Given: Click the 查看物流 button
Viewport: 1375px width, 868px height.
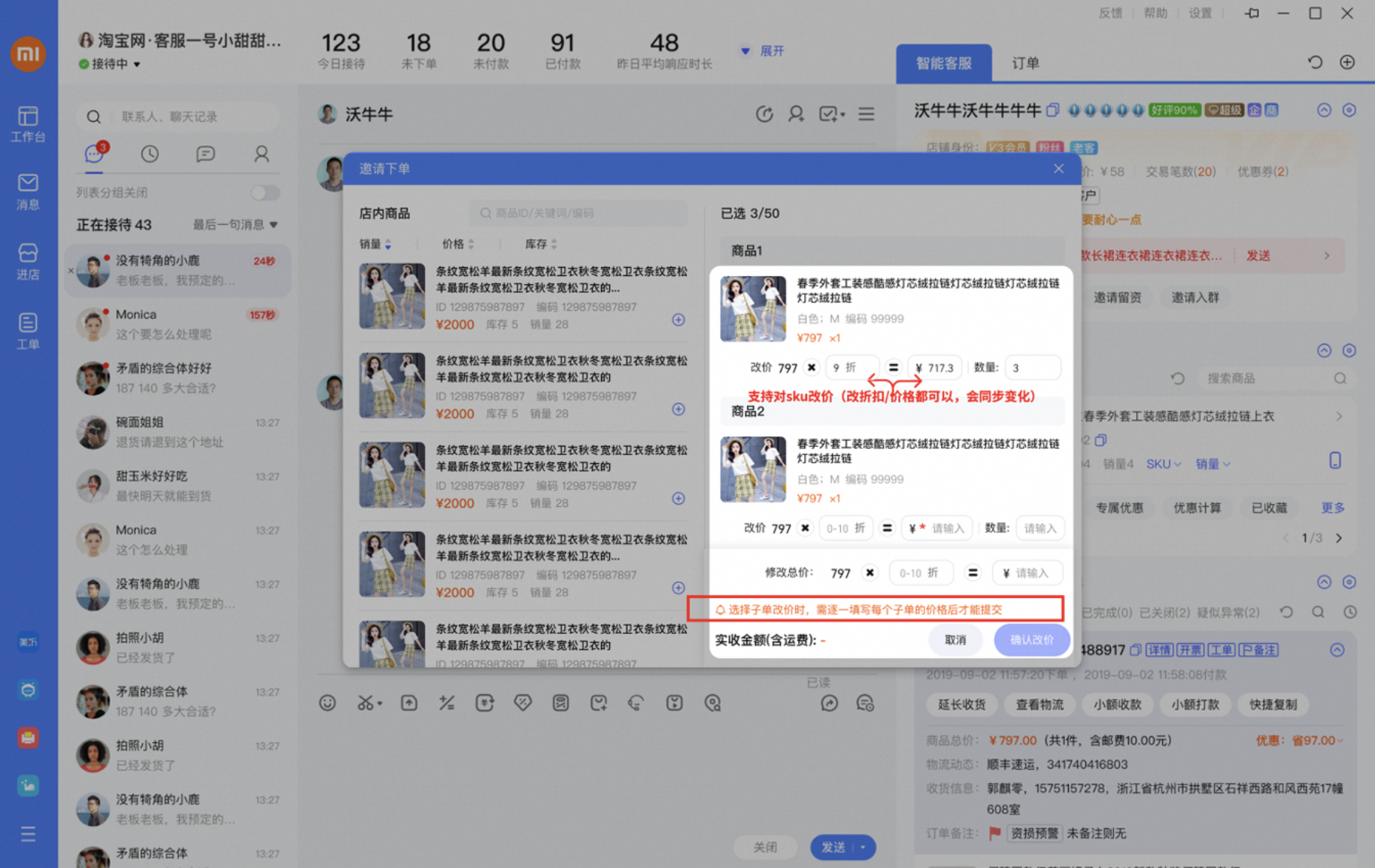Looking at the screenshot, I should 1040,705.
